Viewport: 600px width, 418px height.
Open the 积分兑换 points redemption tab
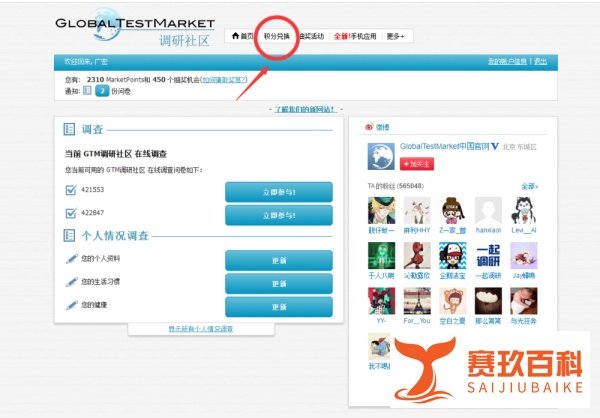pyautogui.click(x=277, y=36)
